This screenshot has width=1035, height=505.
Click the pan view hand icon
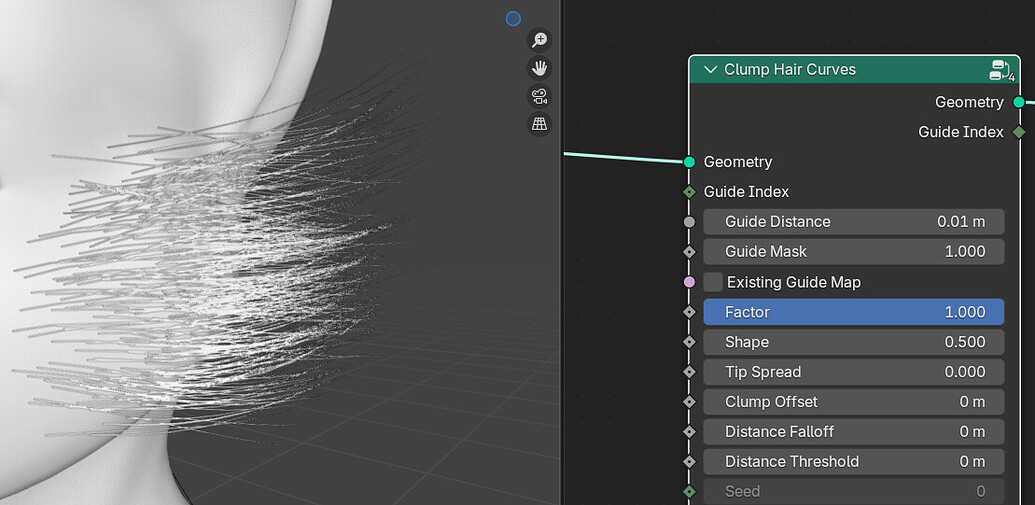point(539,68)
